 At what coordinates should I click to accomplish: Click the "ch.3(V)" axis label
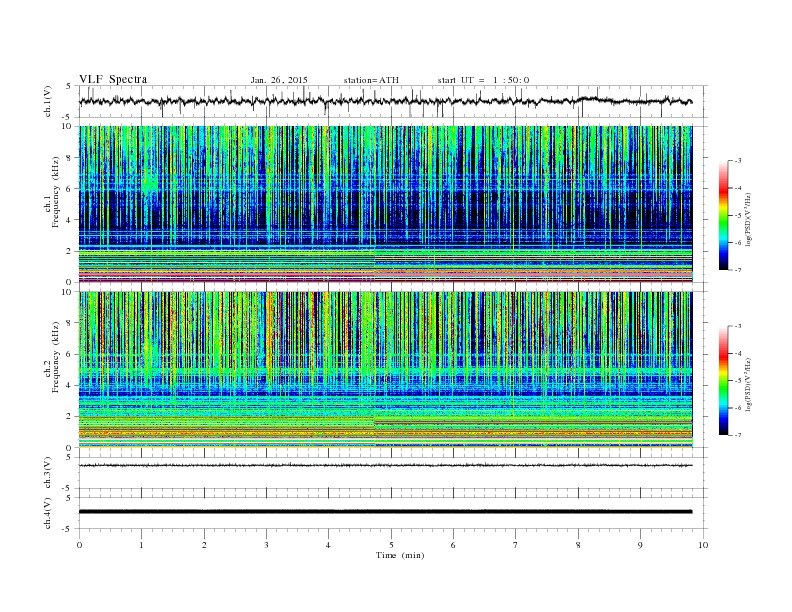(x=48, y=473)
